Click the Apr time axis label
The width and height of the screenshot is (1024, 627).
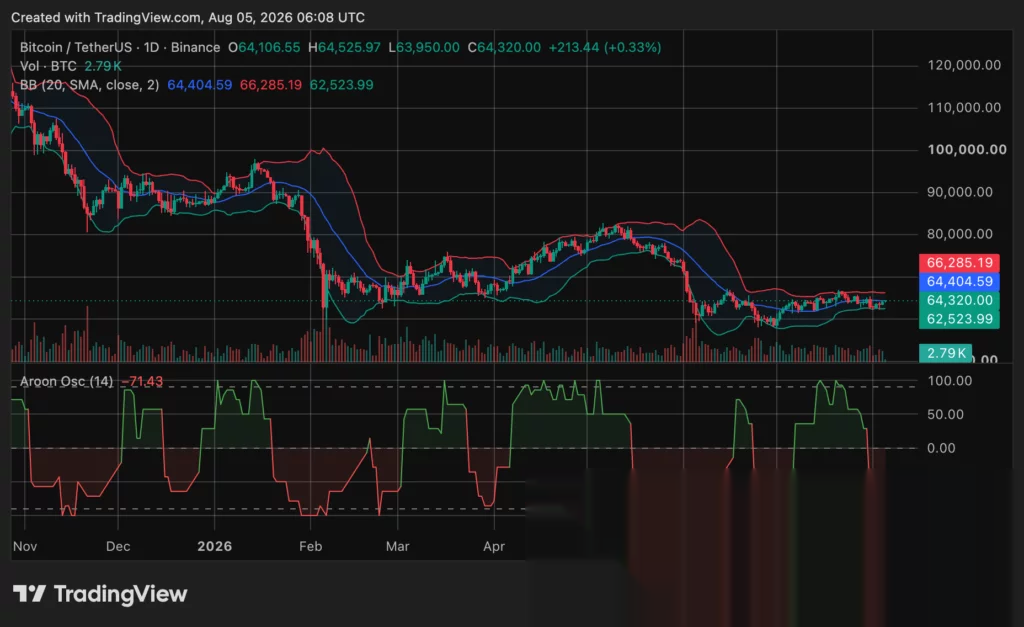tap(494, 546)
